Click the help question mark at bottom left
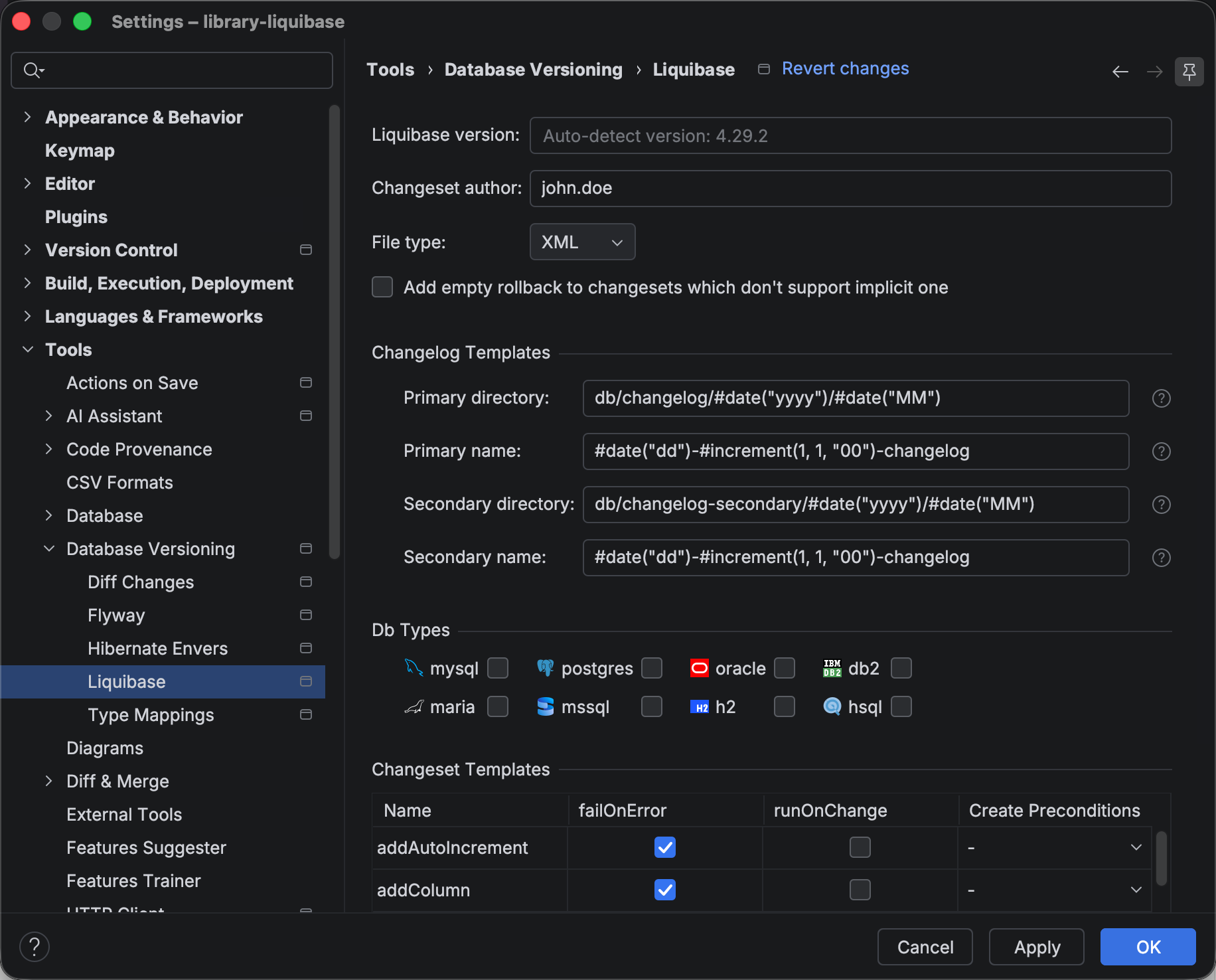 [35, 947]
